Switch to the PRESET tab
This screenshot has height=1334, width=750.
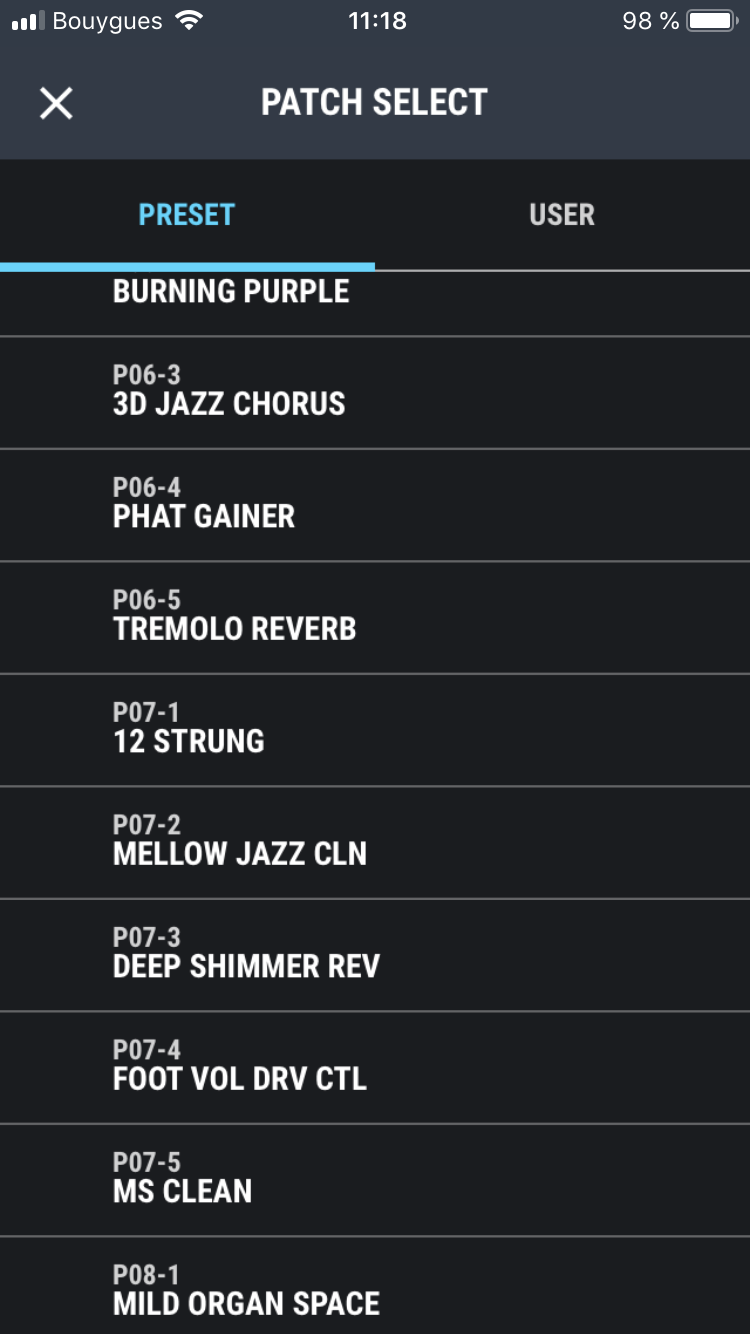coord(187,215)
